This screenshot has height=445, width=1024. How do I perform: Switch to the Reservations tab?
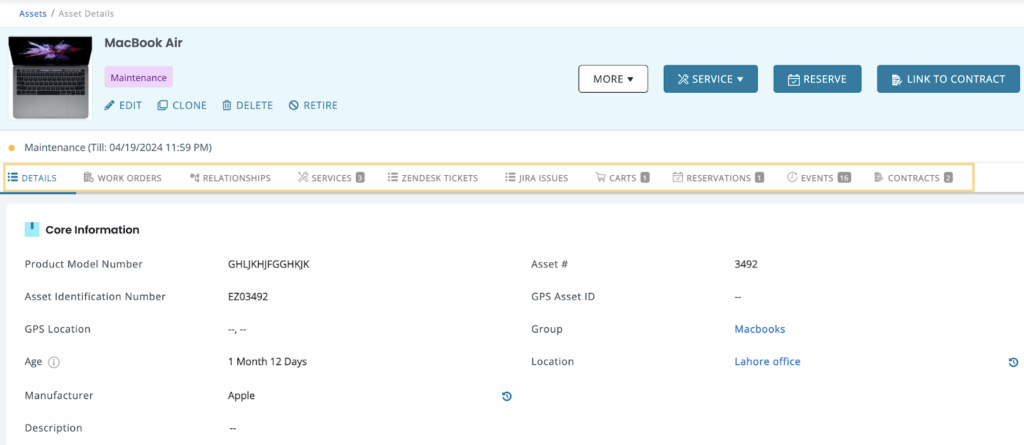tap(718, 178)
